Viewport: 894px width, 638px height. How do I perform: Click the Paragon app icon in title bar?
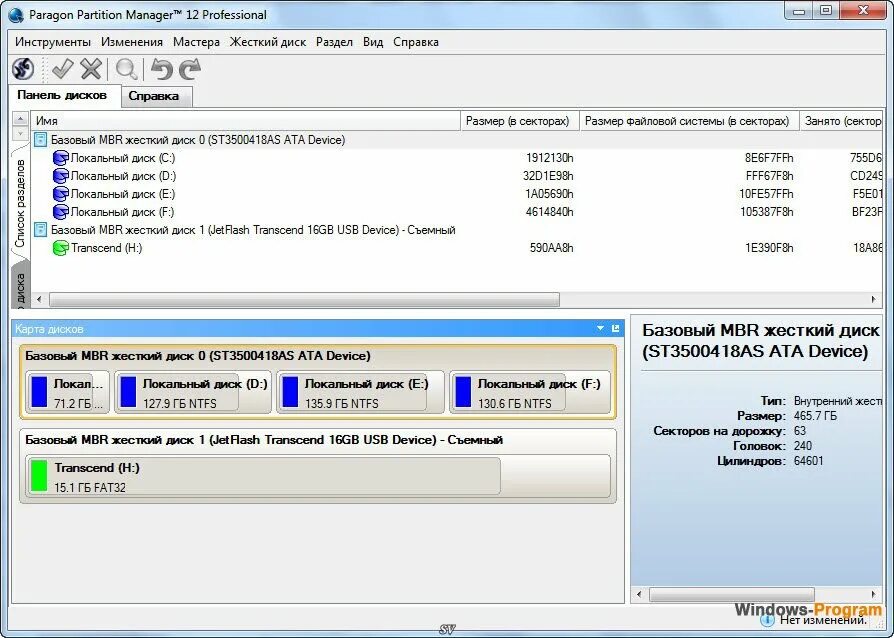tap(17, 15)
